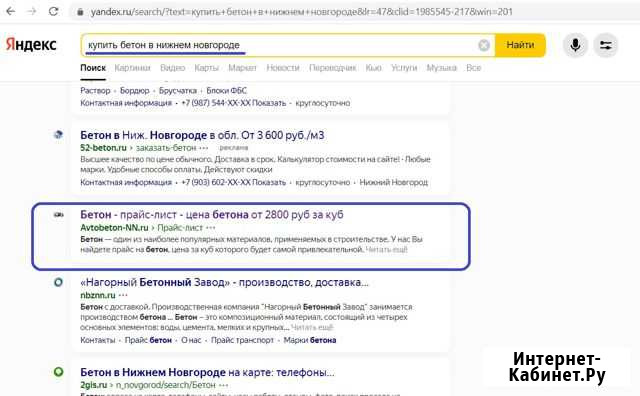
Task: Switch to the Маркет tab
Action: [242, 68]
